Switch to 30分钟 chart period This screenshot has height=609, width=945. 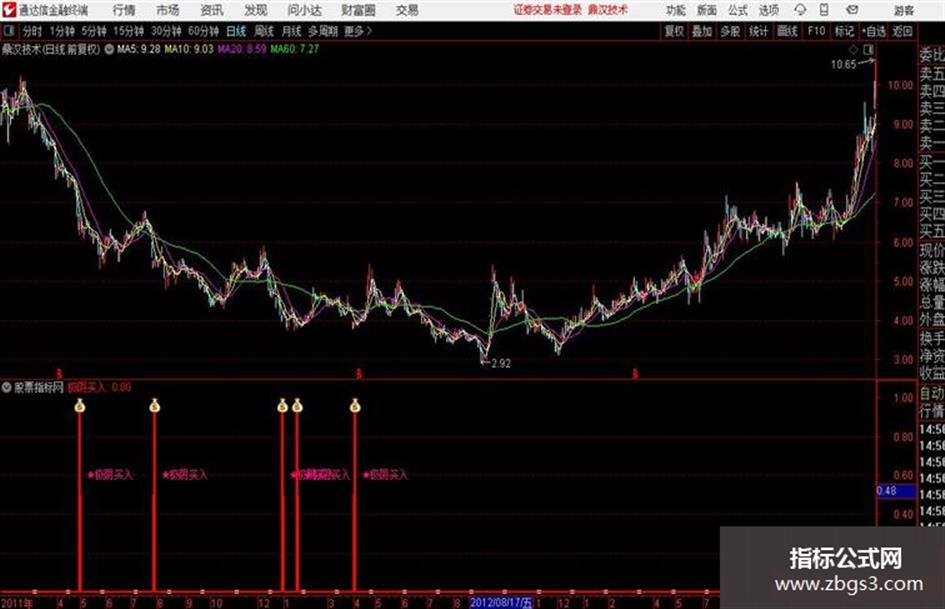coord(166,31)
